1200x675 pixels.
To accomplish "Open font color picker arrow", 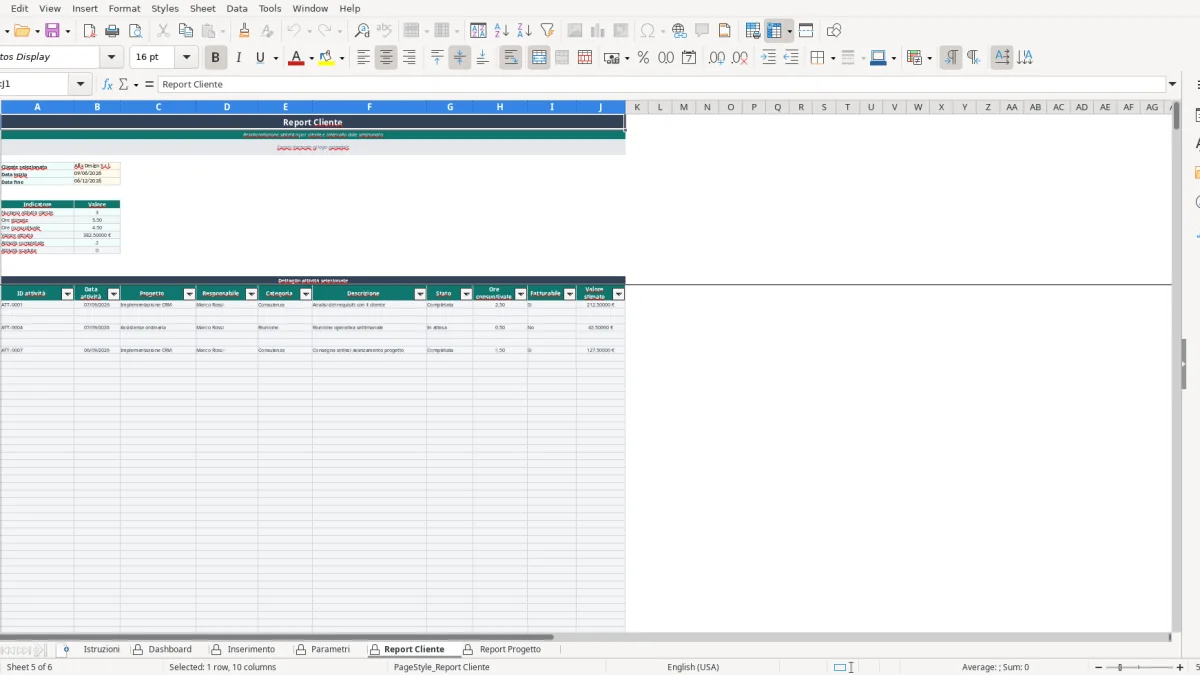I will click(311, 58).
